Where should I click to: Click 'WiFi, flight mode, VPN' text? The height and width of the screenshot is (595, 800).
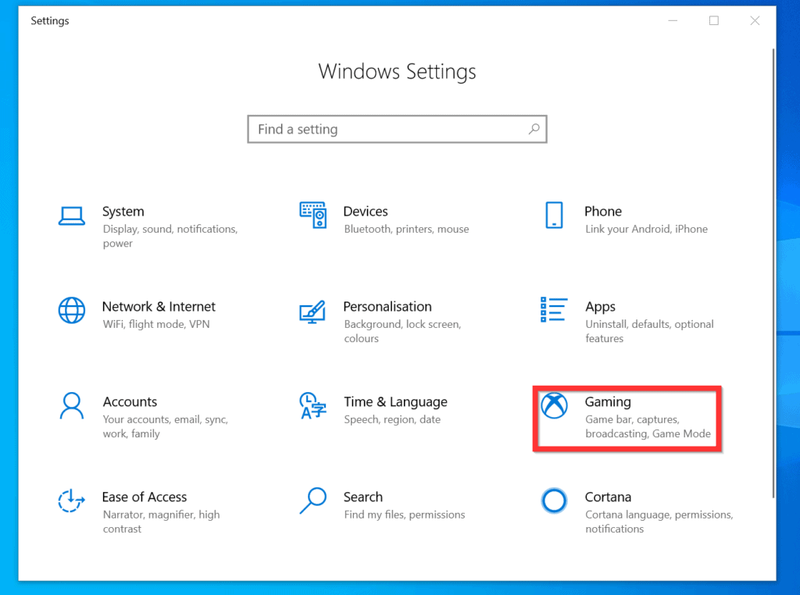click(x=156, y=325)
